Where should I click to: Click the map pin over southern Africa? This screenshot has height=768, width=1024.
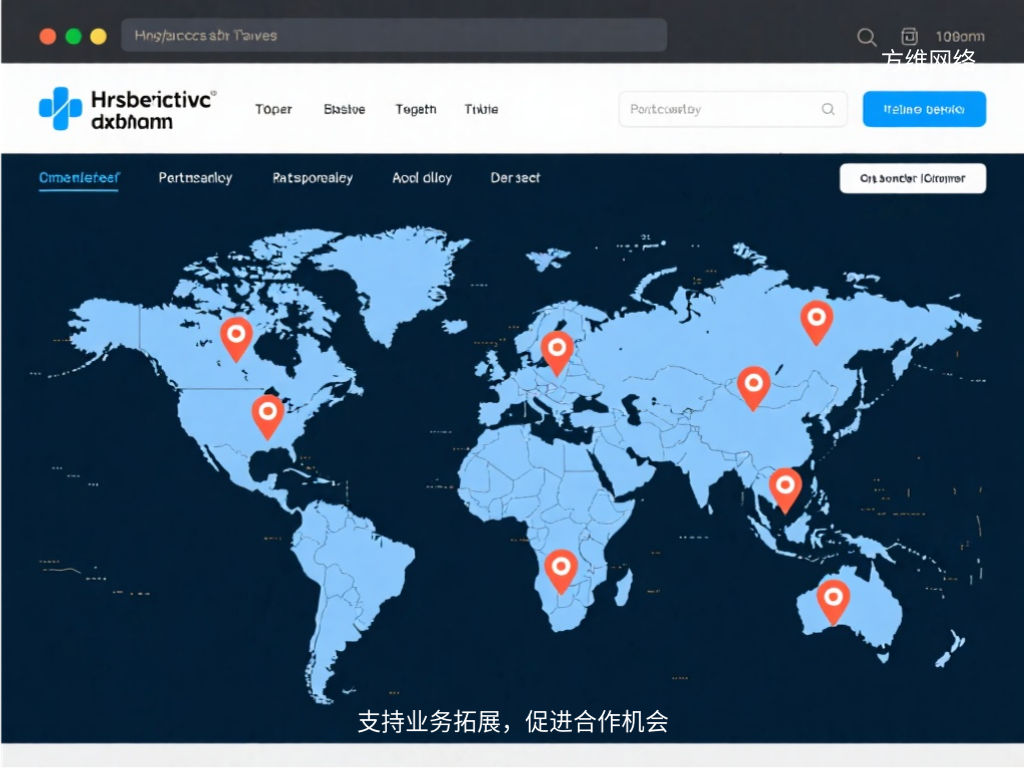click(x=560, y=568)
